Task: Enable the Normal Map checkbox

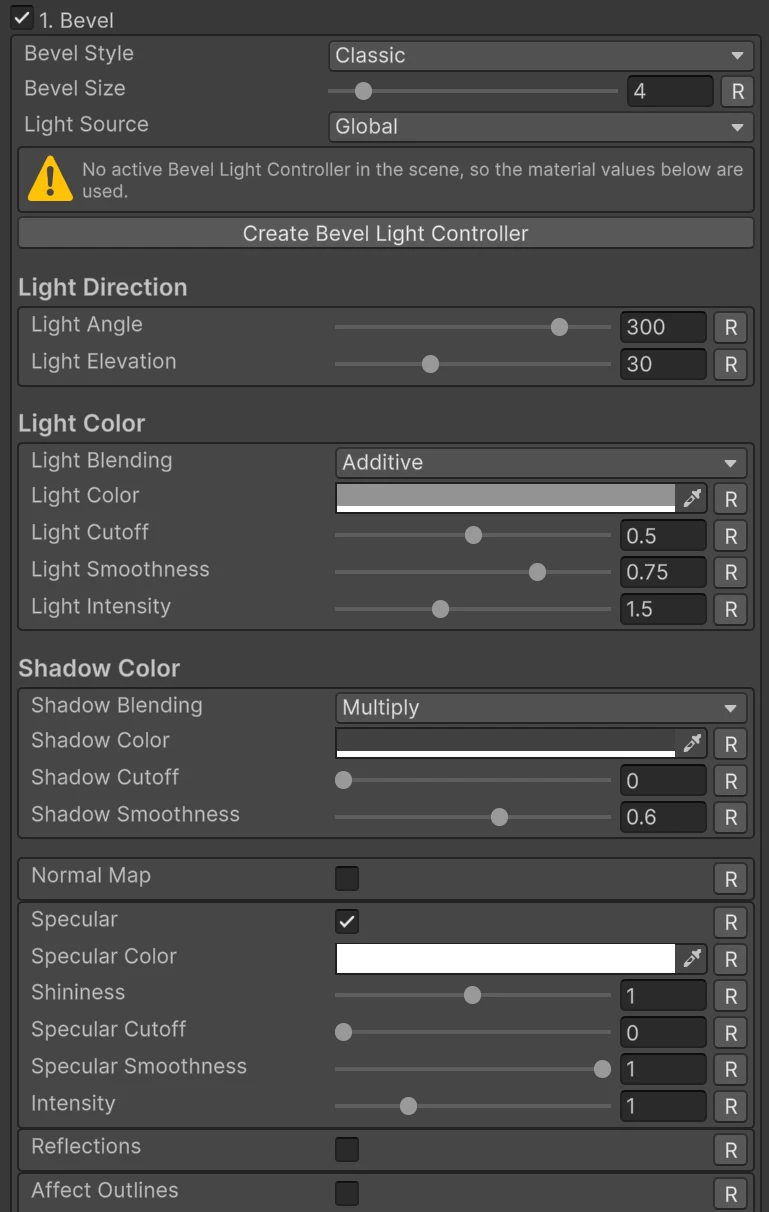Action: click(347, 878)
